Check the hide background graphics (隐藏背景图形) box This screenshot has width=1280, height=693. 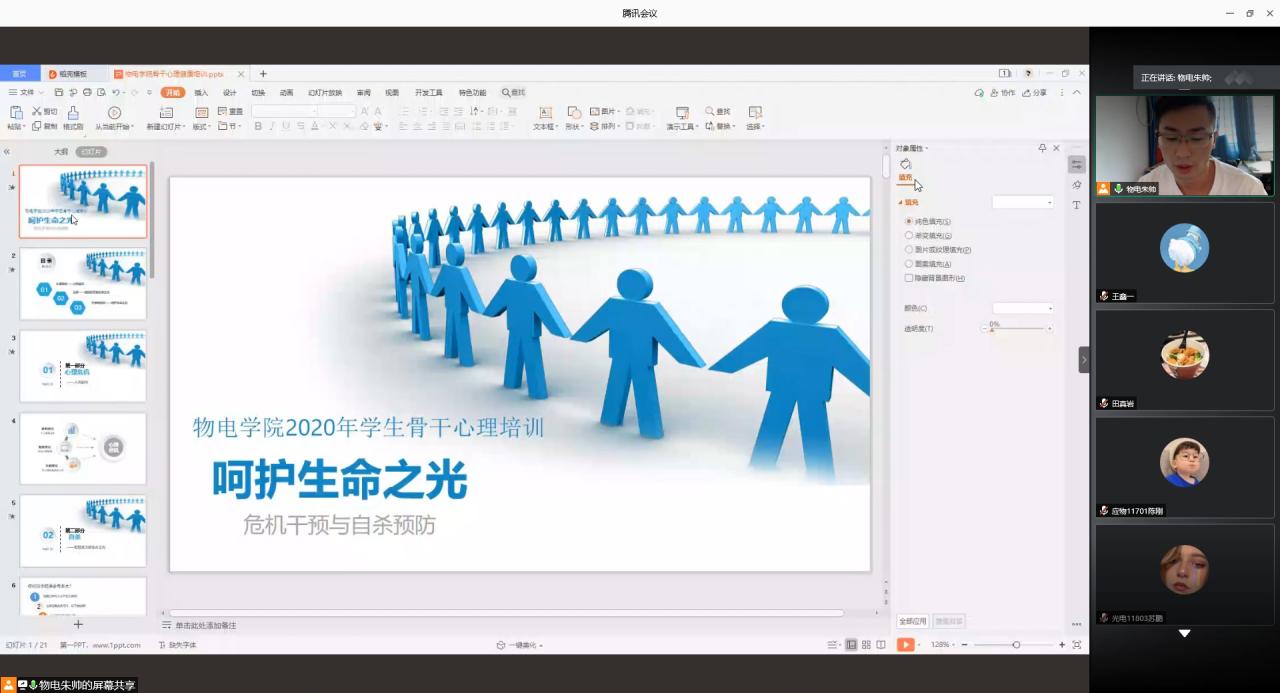pyautogui.click(x=908, y=278)
